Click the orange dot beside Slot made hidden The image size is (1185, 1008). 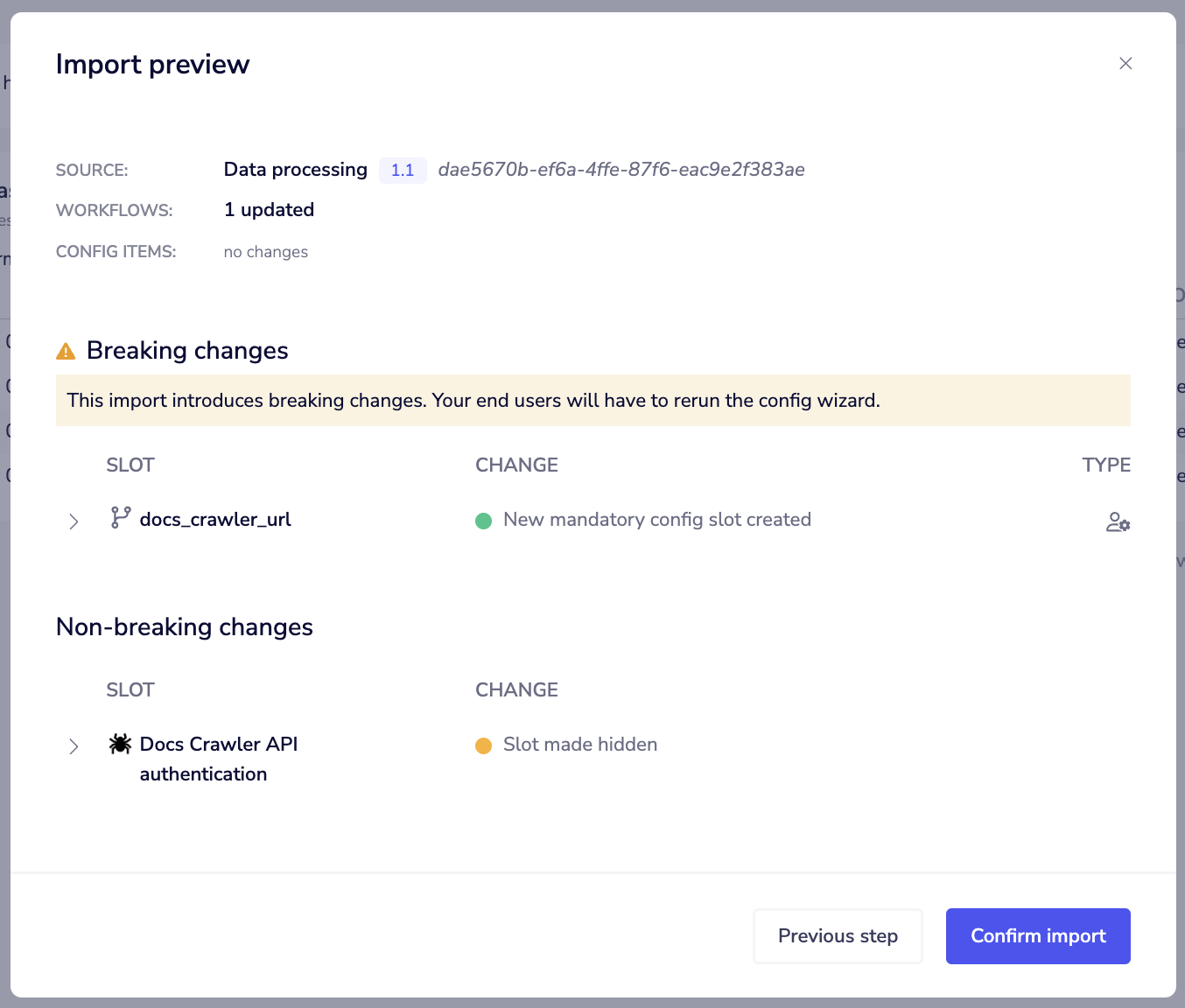(486, 745)
